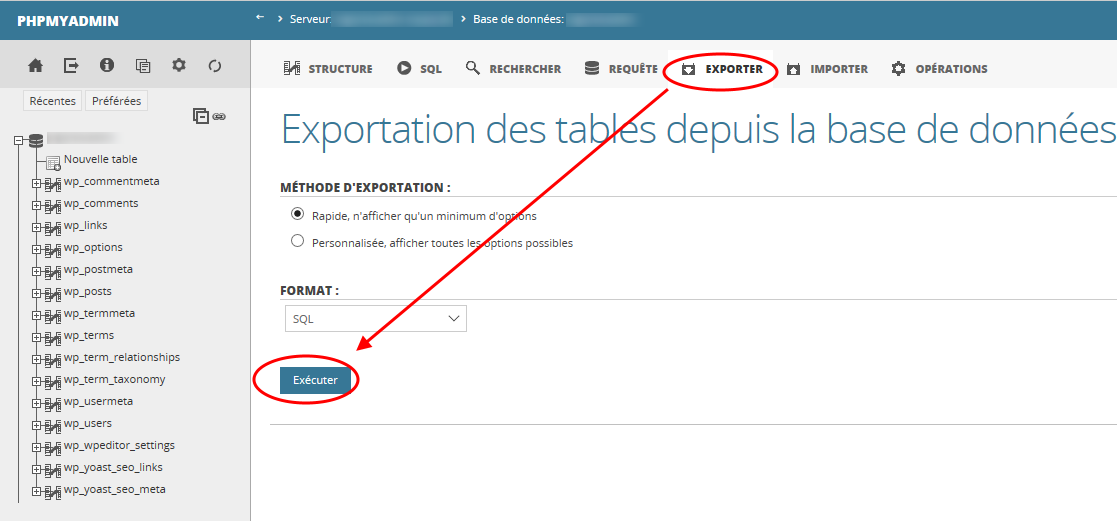Image resolution: width=1117 pixels, height=521 pixels.
Task: Click the logout door icon
Action: (x=71, y=66)
